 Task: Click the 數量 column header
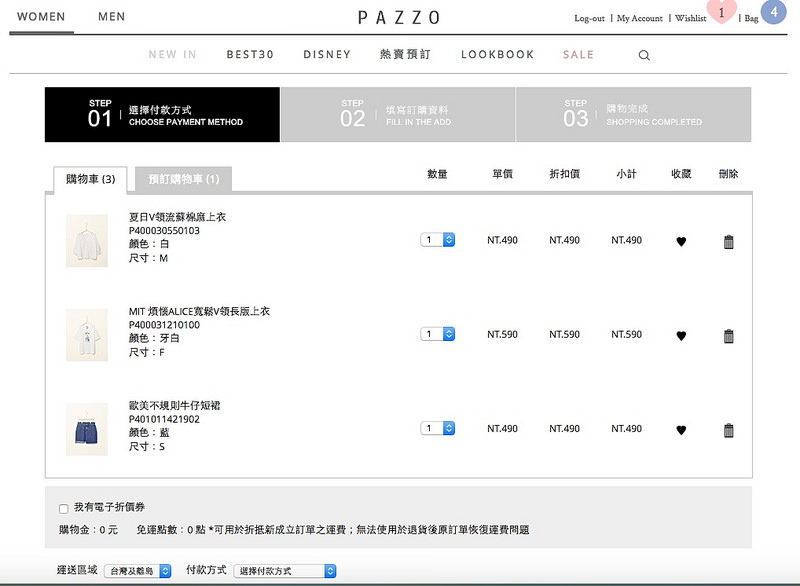point(437,174)
